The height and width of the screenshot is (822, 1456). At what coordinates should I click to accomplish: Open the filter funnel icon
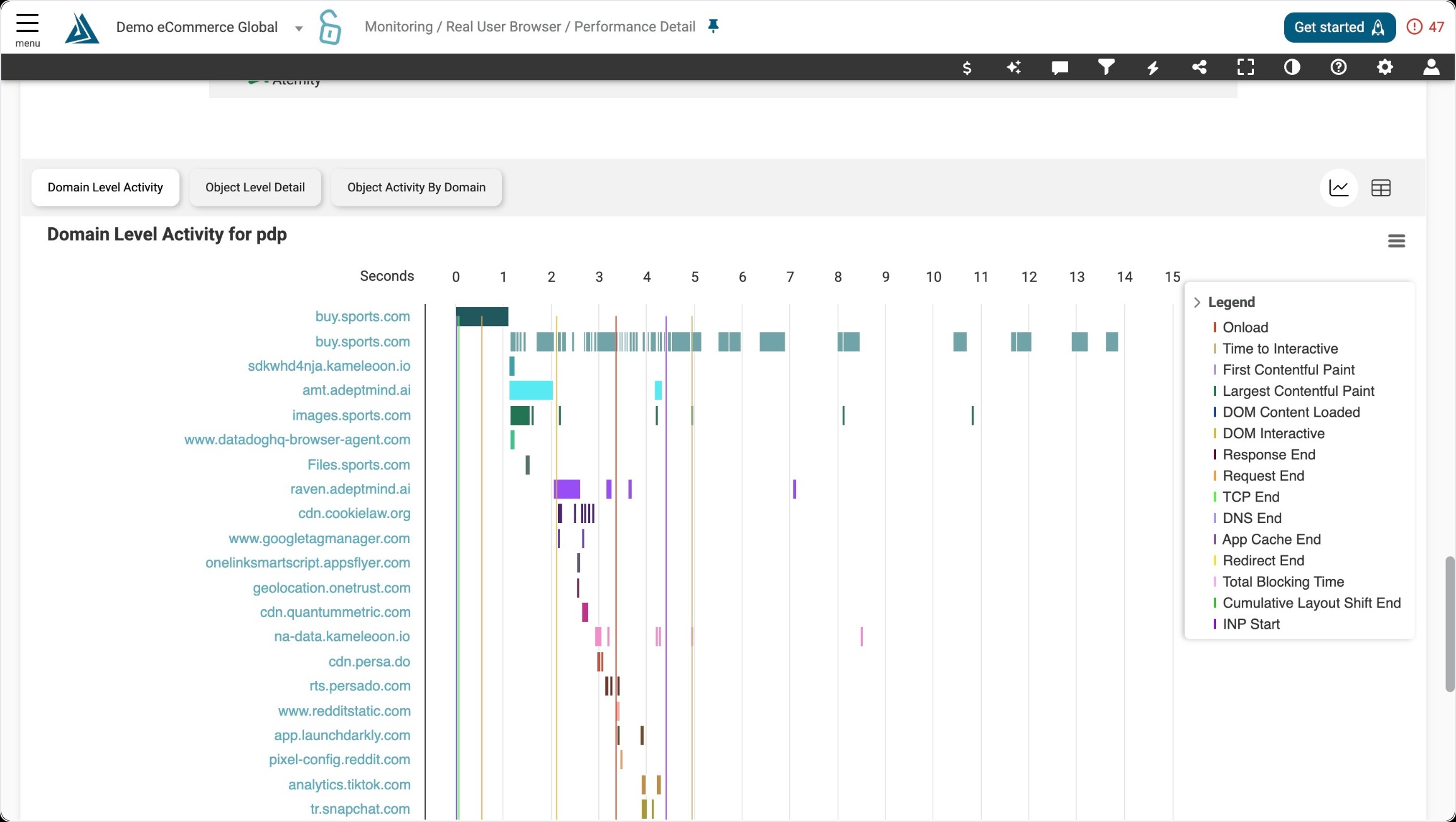[1106, 67]
